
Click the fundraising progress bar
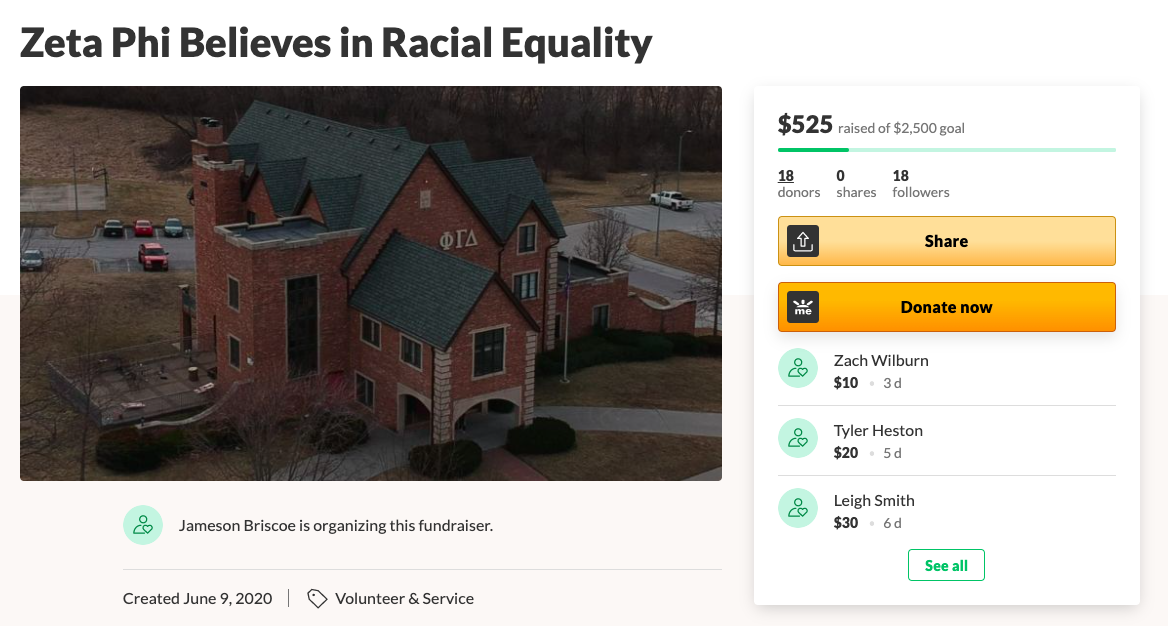[946, 150]
